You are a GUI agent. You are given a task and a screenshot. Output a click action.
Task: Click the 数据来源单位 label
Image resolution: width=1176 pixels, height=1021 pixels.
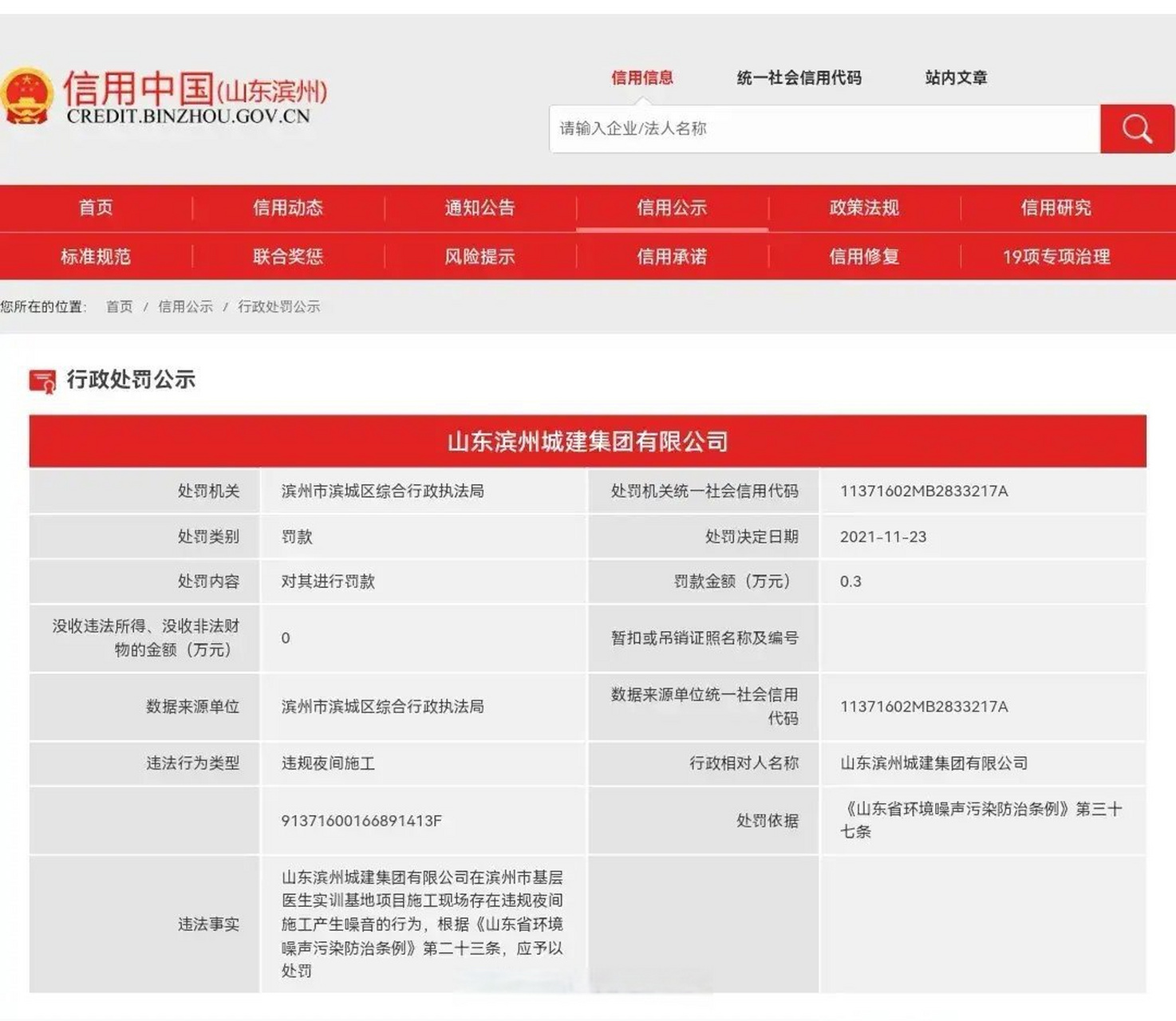pos(192,707)
